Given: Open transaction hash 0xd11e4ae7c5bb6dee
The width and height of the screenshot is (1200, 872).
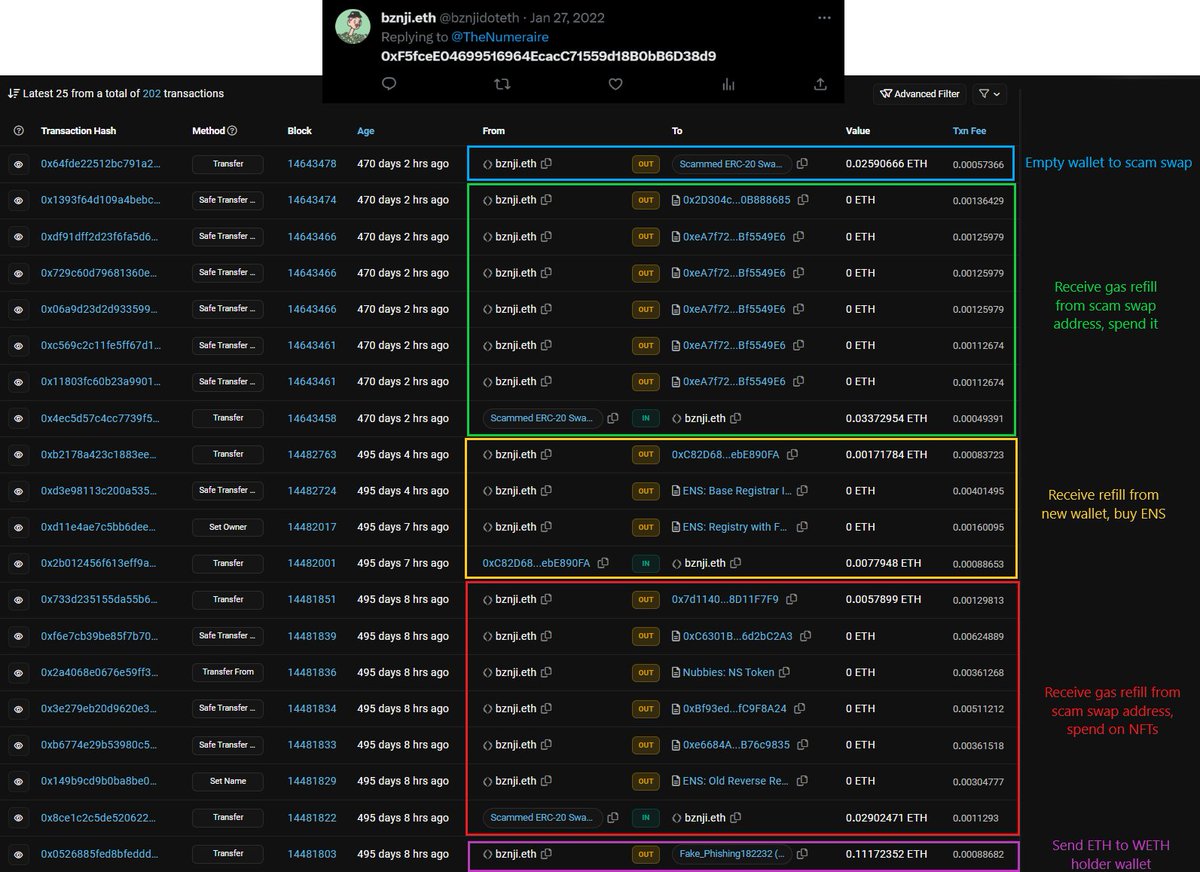Looking at the screenshot, I should pos(100,527).
